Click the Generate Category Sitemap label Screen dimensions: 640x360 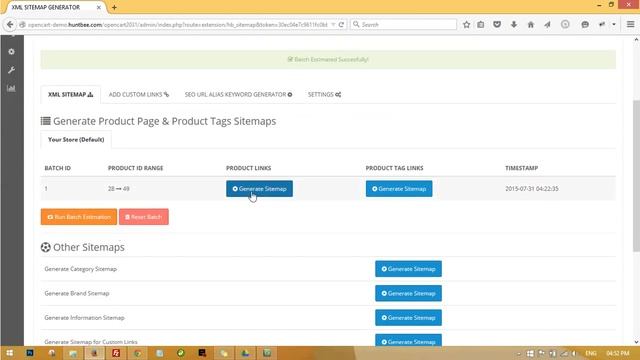80,269
